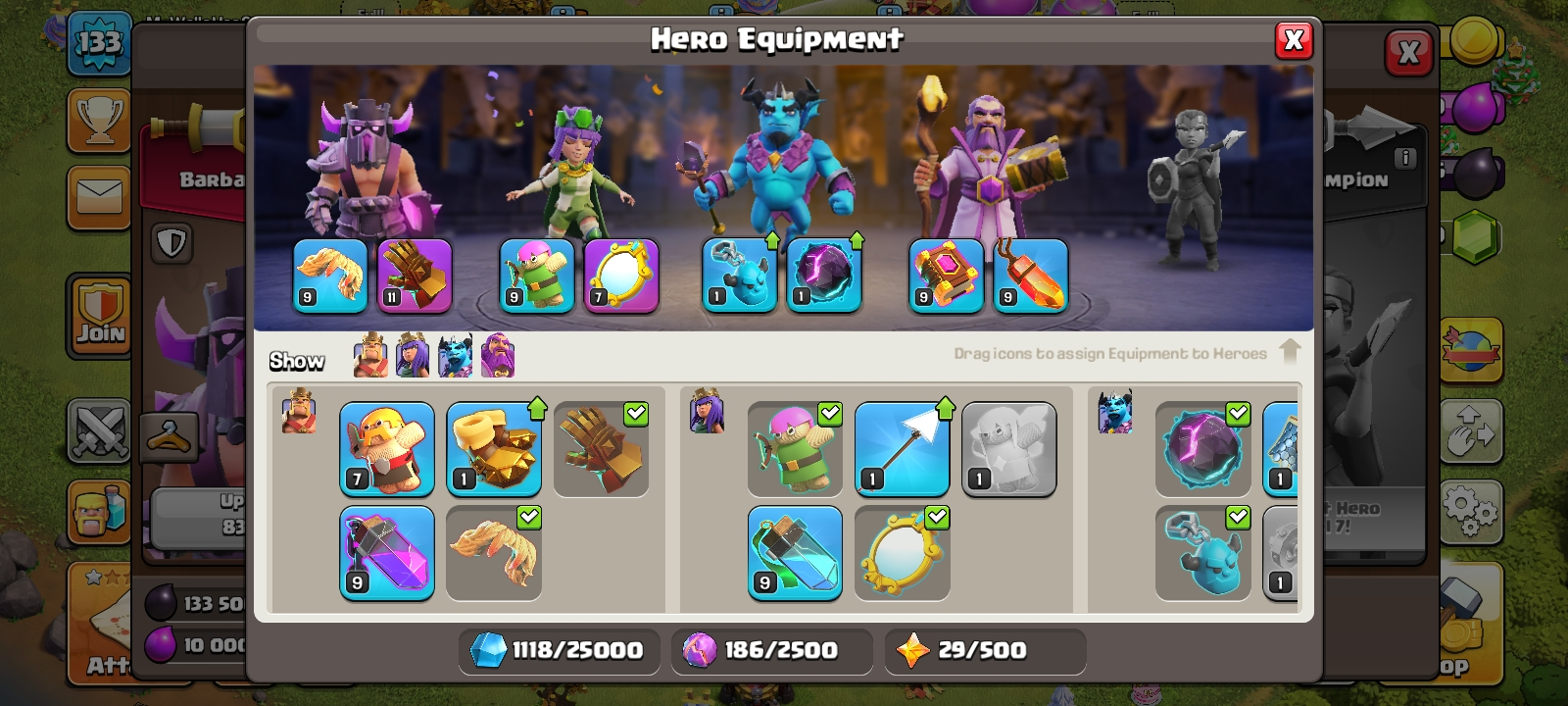Select Healer Puppet greyed equipment
This screenshot has width=1568, height=706.
pos(1008,449)
